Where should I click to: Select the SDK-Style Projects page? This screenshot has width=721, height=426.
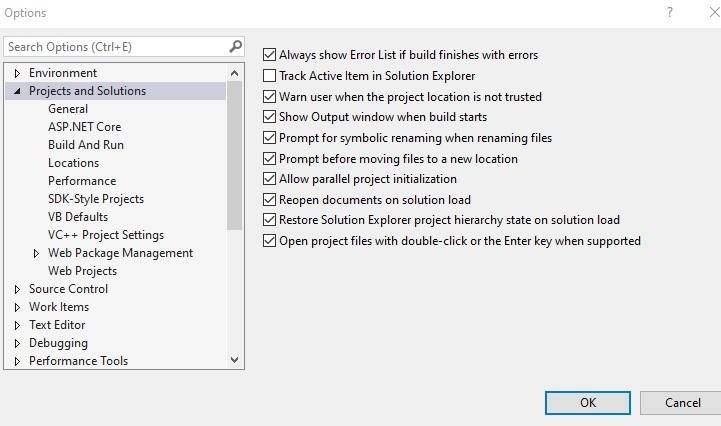(96, 199)
